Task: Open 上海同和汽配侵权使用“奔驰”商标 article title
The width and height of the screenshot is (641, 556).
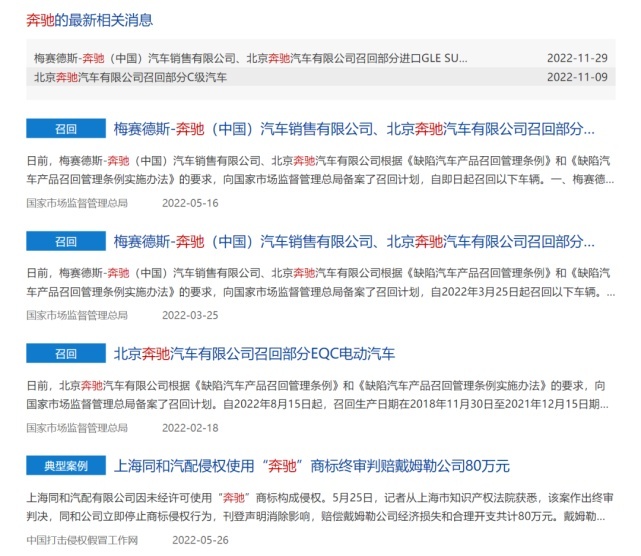Action: pos(312,466)
